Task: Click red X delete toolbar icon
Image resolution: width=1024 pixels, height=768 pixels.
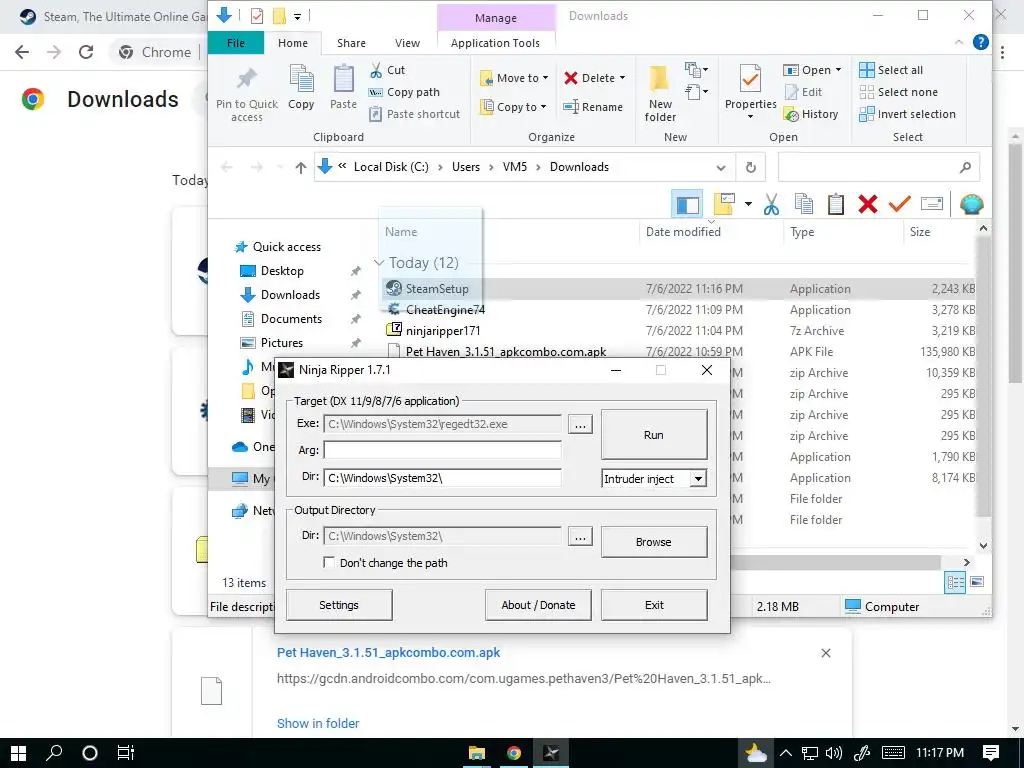Action: coord(868,204)
